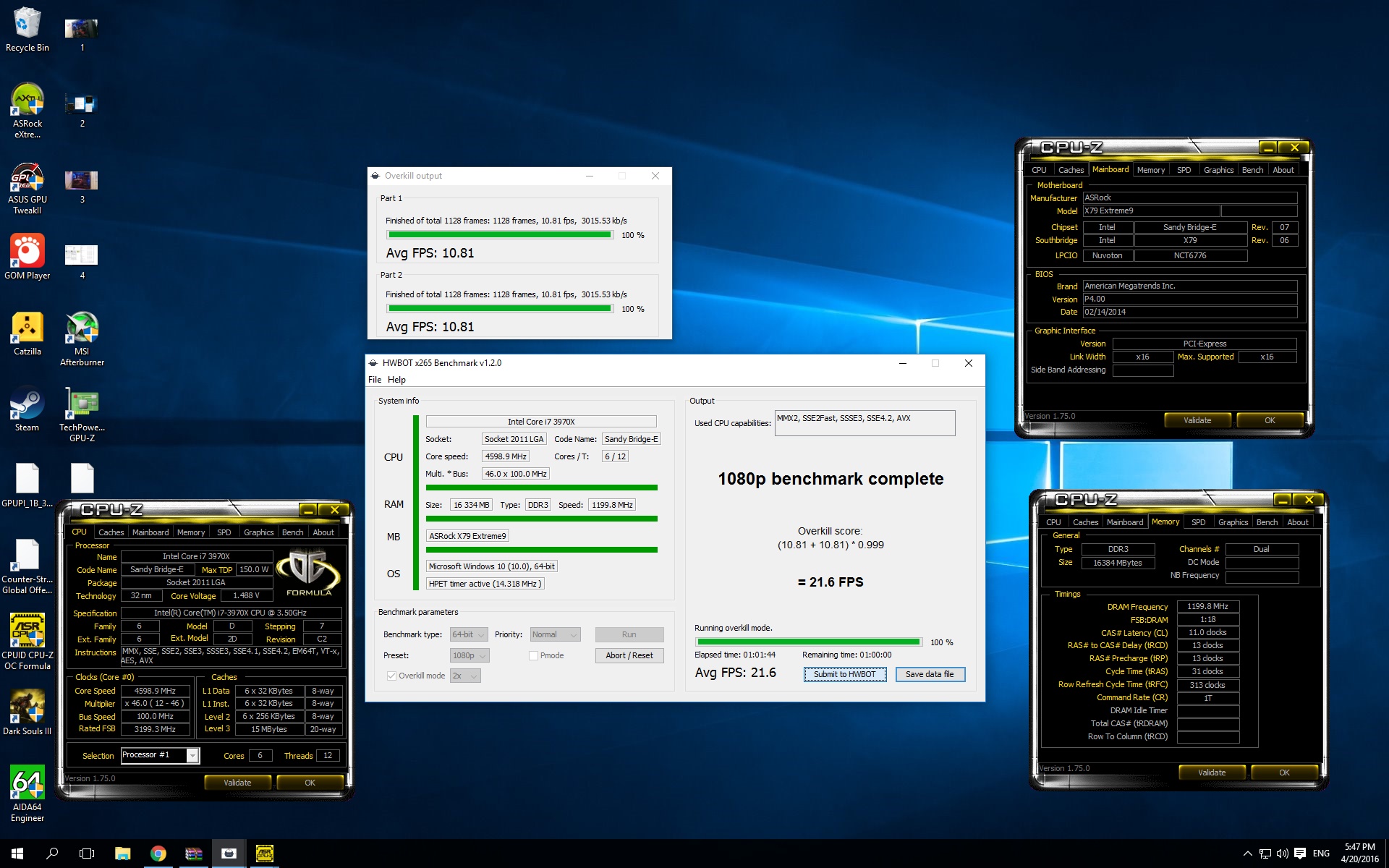
Task: Open Benchmark type 64-bit dropdown
Action: (469, 634)
